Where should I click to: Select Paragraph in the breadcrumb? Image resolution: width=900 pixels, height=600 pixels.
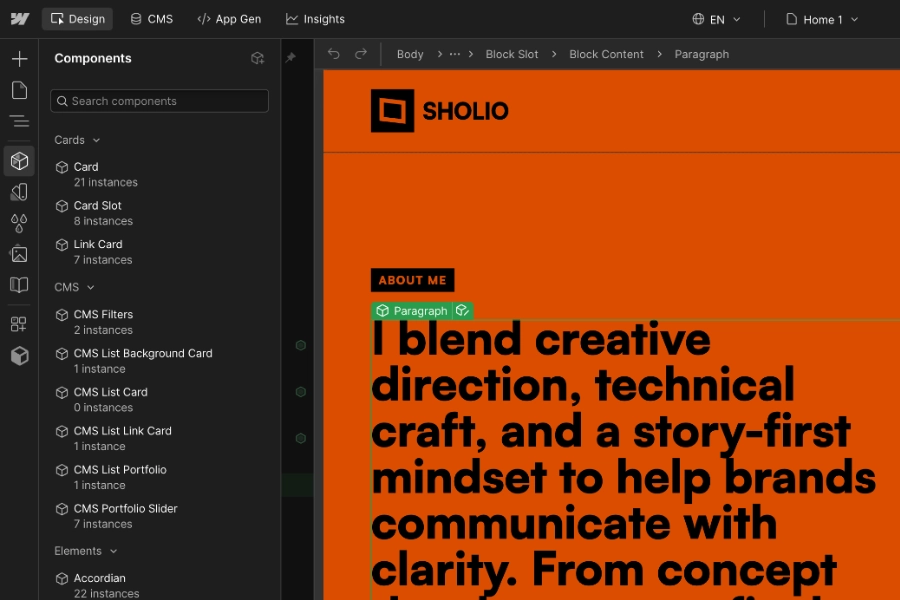(701, 54)
